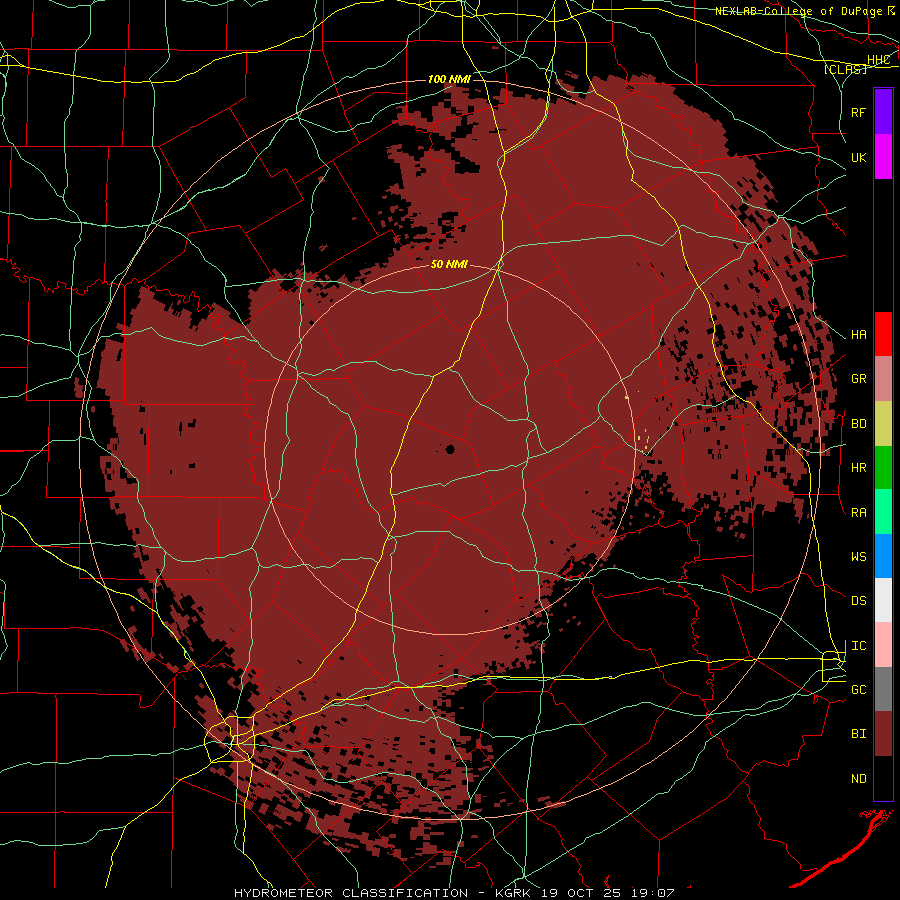The width and height of the screenshot is (900, 900).
Task: Click the BD yellow legend swatch
Action: click(x=883, y=423)
